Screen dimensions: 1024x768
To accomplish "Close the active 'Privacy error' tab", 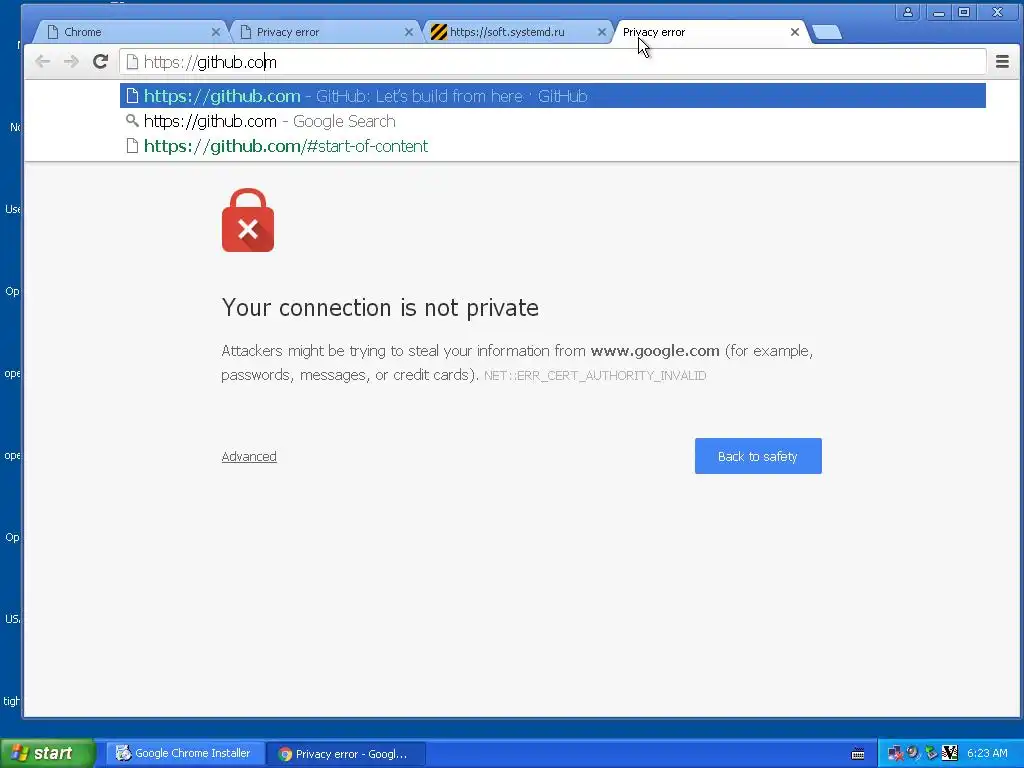I will pyautogui.click(x=795, y=32).
